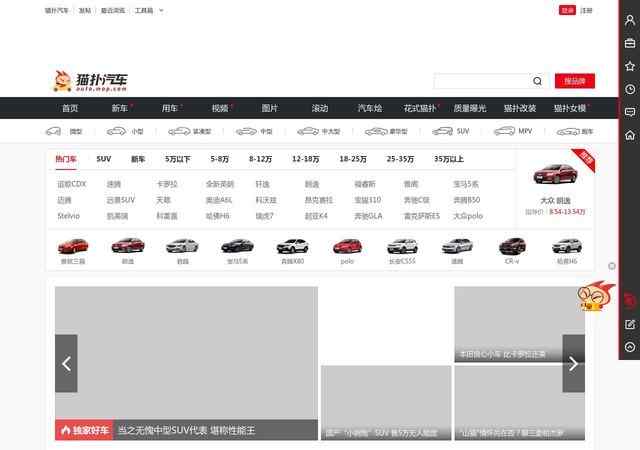Viewport: 640px width, 450px height.
Task: Close the floating mascot ad
Action: pyautogui.click(x=612, y=266)
